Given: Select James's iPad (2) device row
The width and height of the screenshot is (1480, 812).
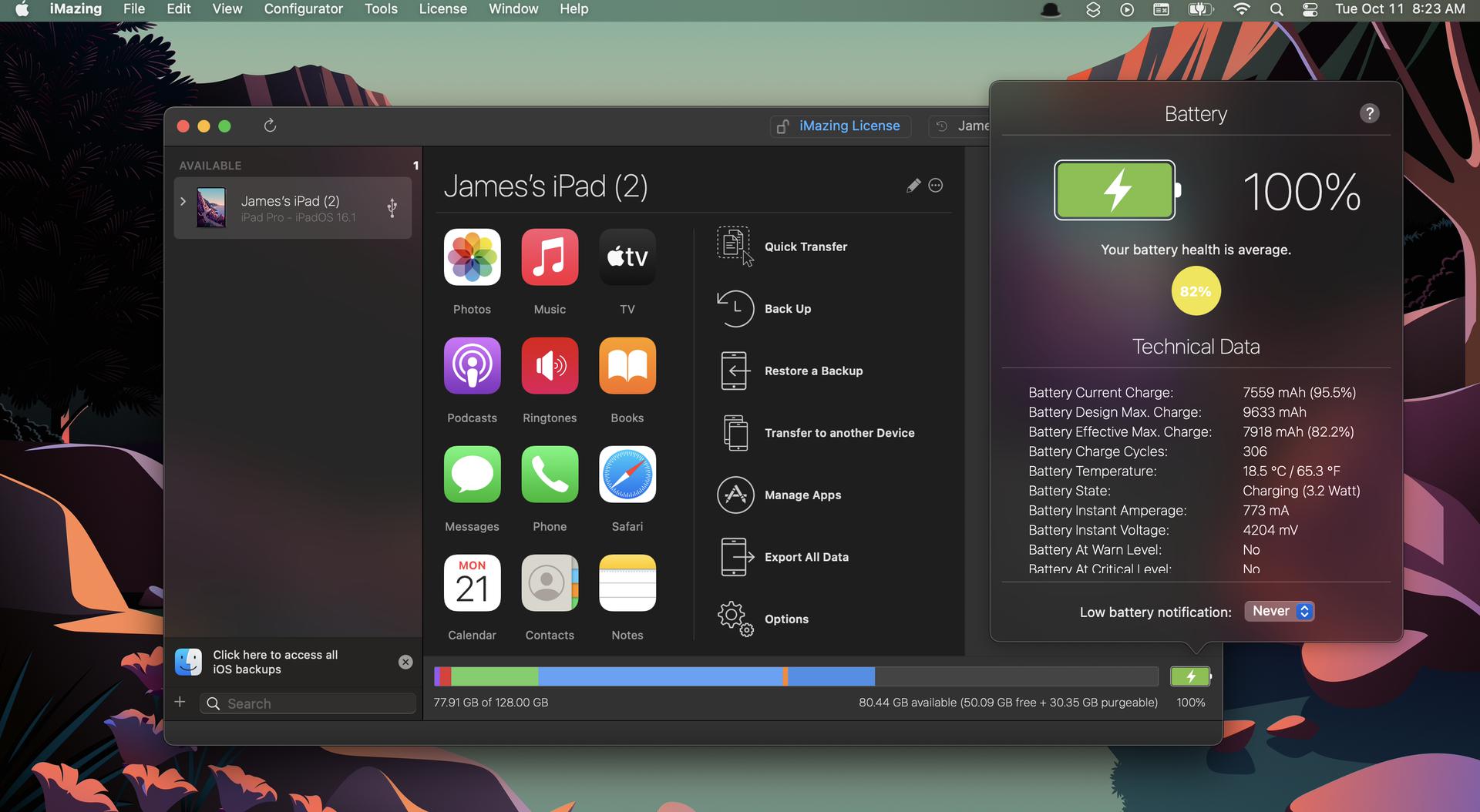Looking at the screenshot, I should tap(293, 208).
